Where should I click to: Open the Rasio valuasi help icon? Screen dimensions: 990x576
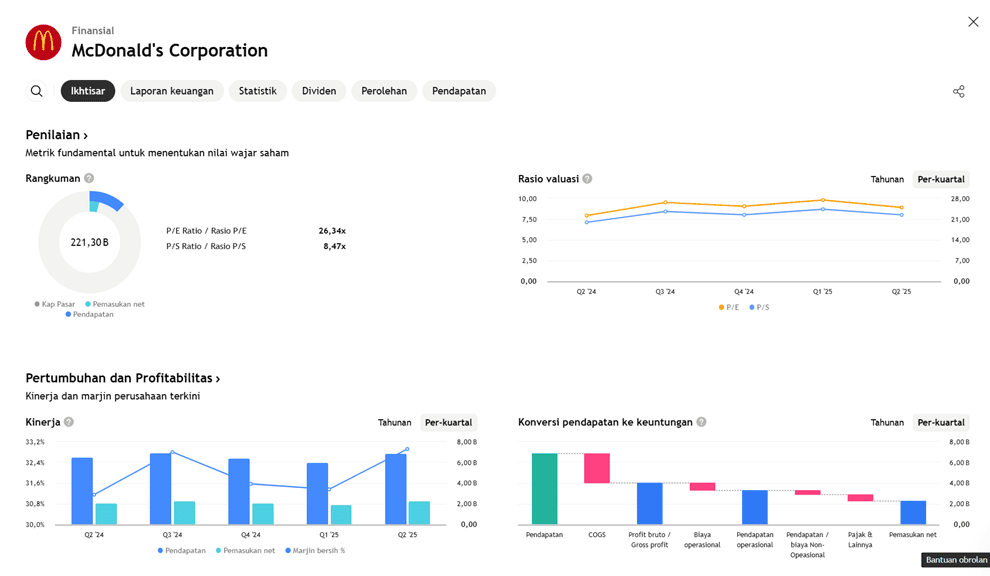click(587, 179)
